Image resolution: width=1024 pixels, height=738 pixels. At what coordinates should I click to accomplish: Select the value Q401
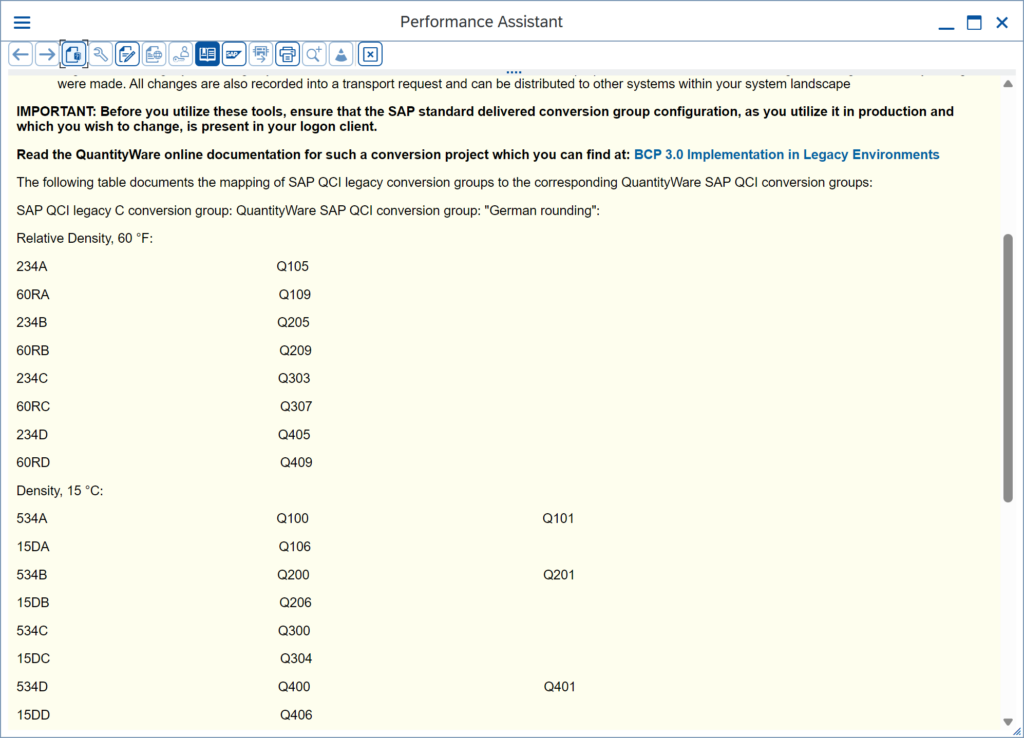[x=560, y=687]
